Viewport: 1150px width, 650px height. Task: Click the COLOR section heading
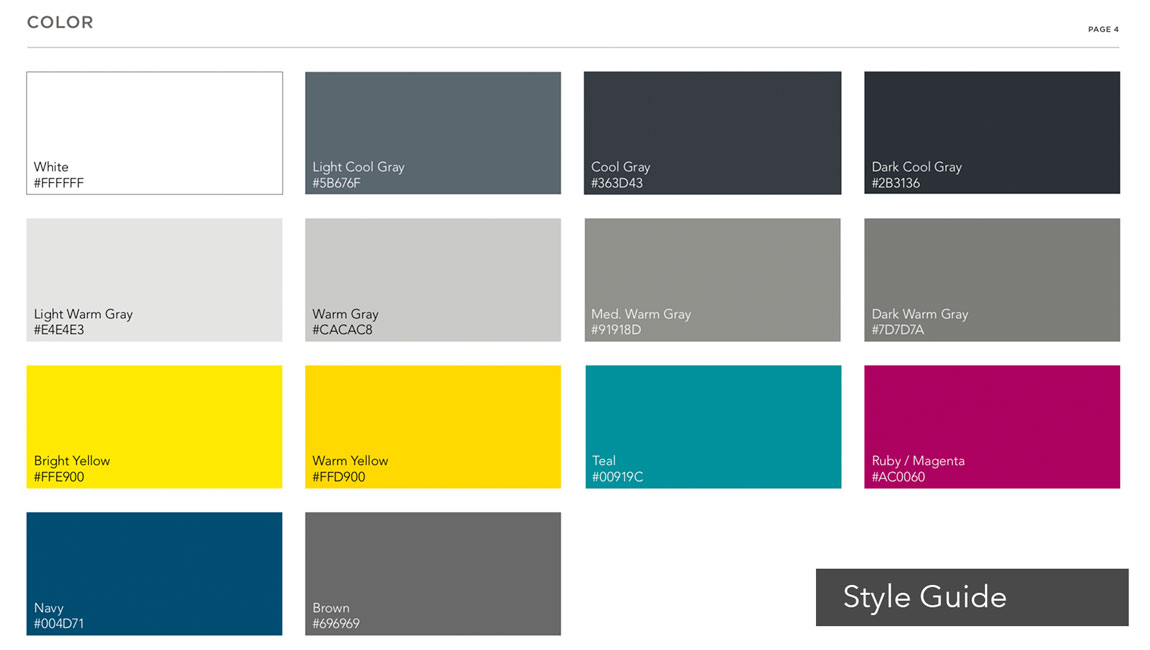pyautogui.click(x=60, y=22)
